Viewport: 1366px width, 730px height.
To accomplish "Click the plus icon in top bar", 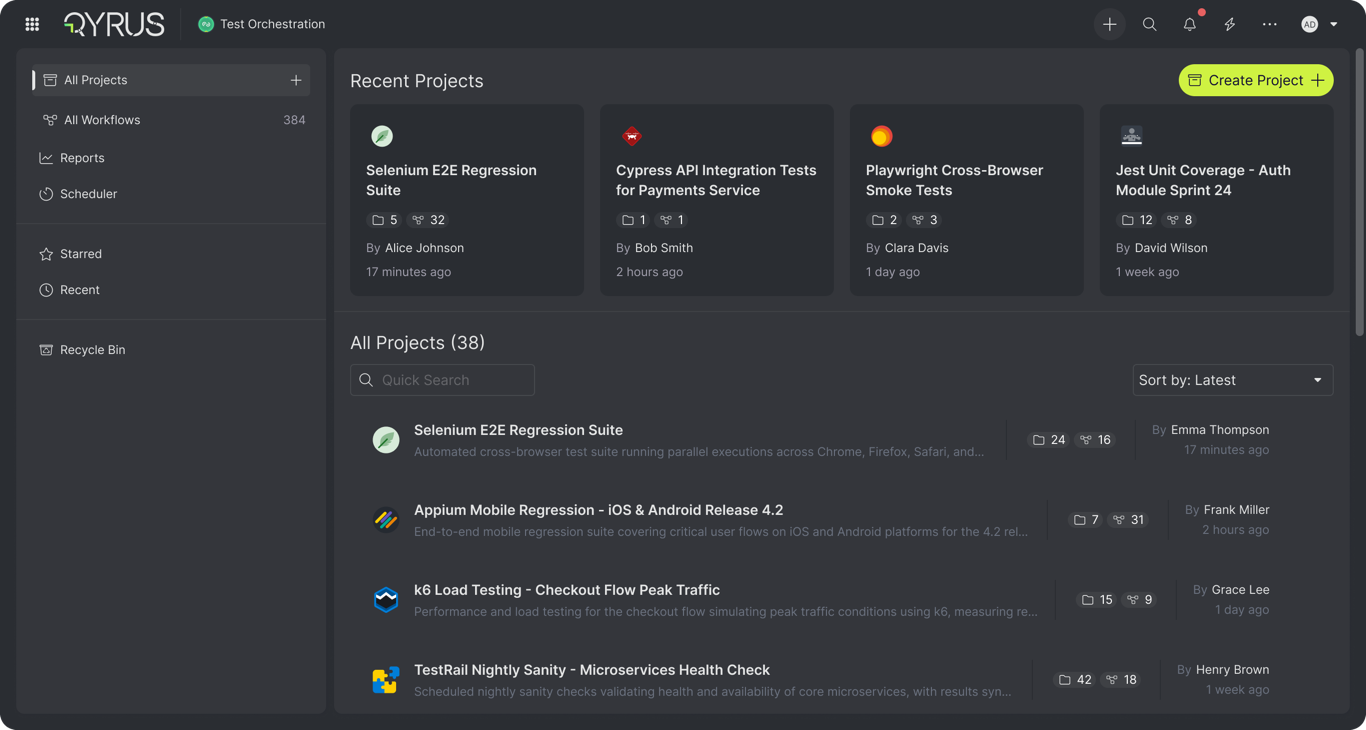I will pyautogui.click(x=1110, y=24).
